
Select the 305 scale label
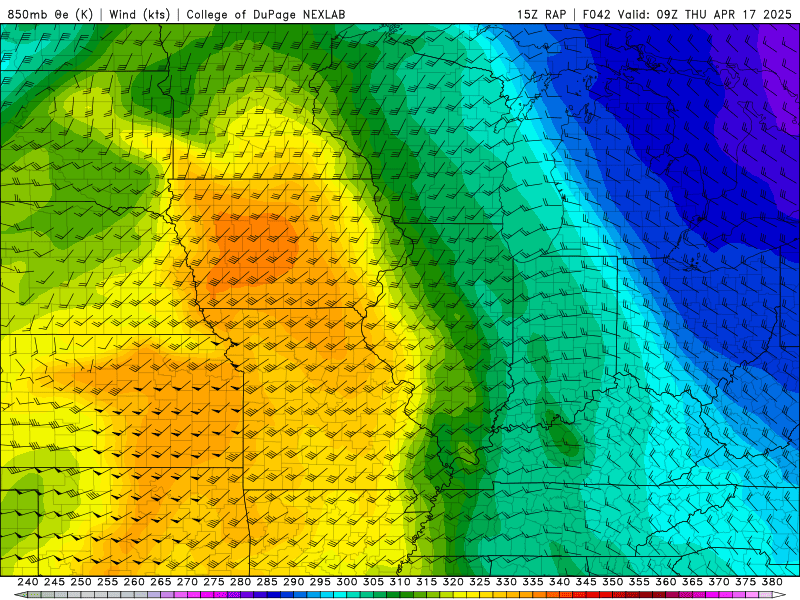[x=373, y=582]
